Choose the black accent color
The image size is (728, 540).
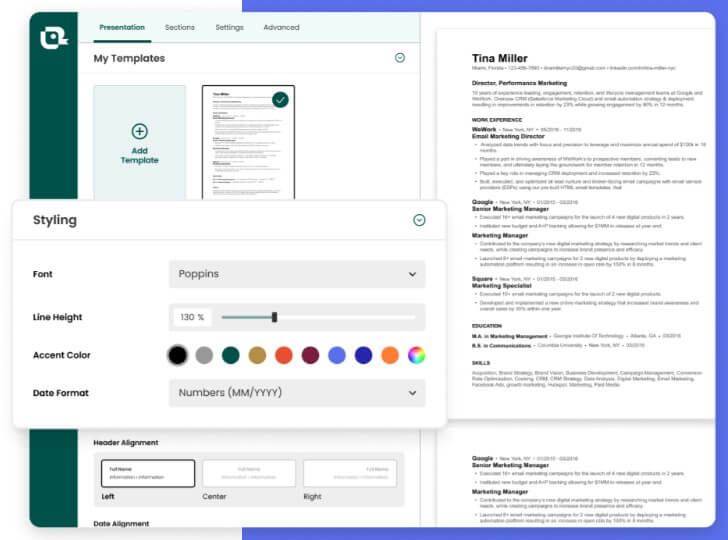tap(177, 355)
